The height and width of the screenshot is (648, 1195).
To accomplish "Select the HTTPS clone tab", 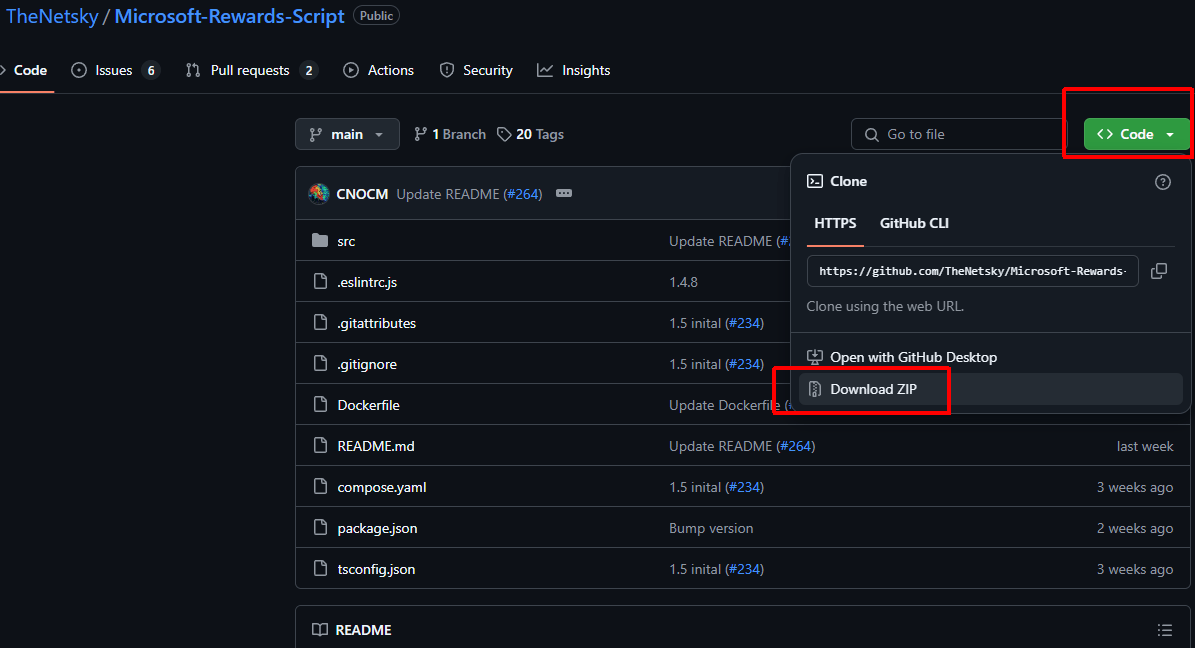I will click(x=835, y=223).
